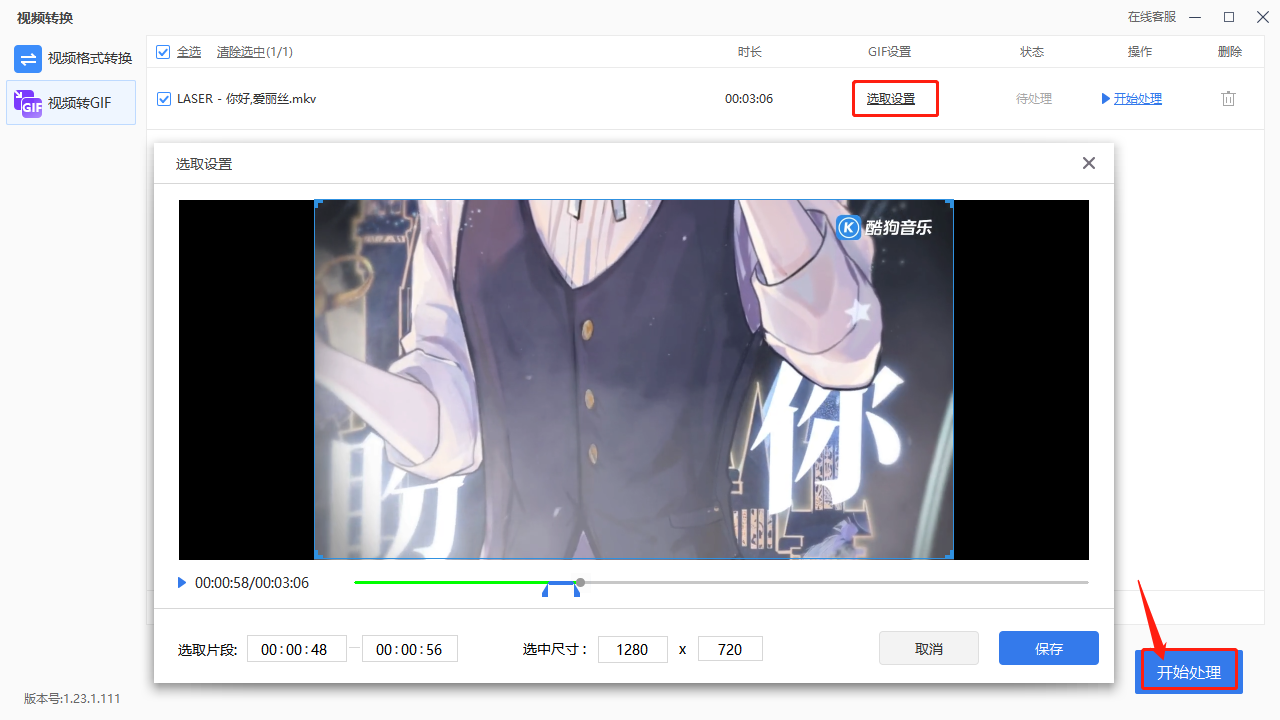The width and height of the screenshot is (1280, 720).
Task: Click the blue clip end marker on the timeline
Action: [577, 592]
